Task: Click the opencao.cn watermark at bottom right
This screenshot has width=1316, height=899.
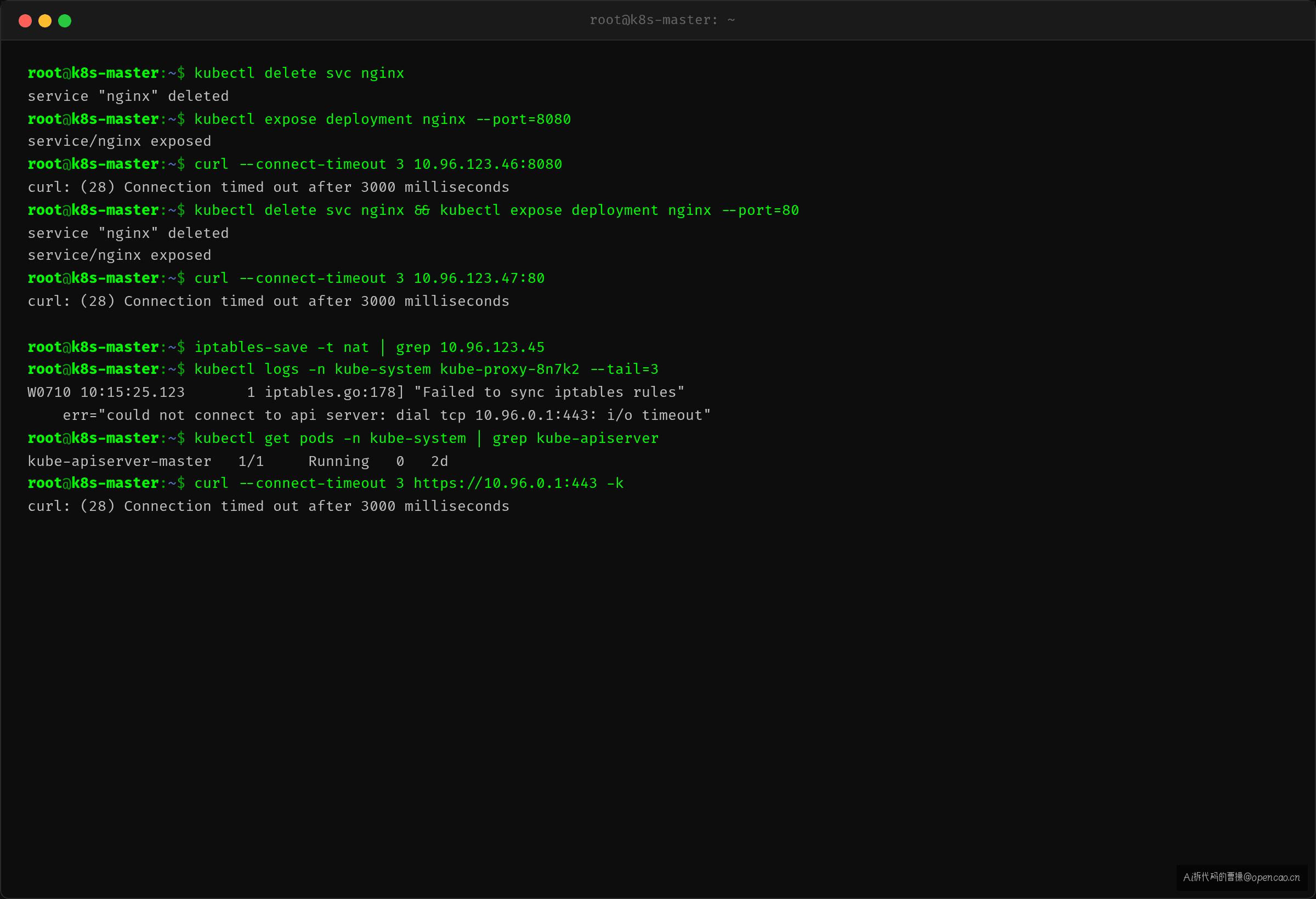Action: (1241, 878)
